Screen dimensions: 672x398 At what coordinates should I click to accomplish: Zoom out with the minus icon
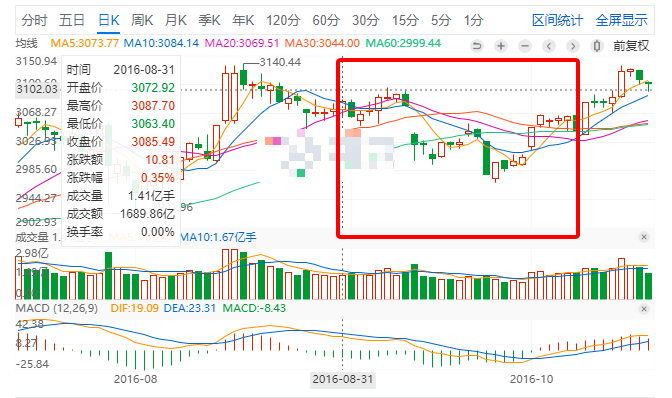click(x=525, y=46)
